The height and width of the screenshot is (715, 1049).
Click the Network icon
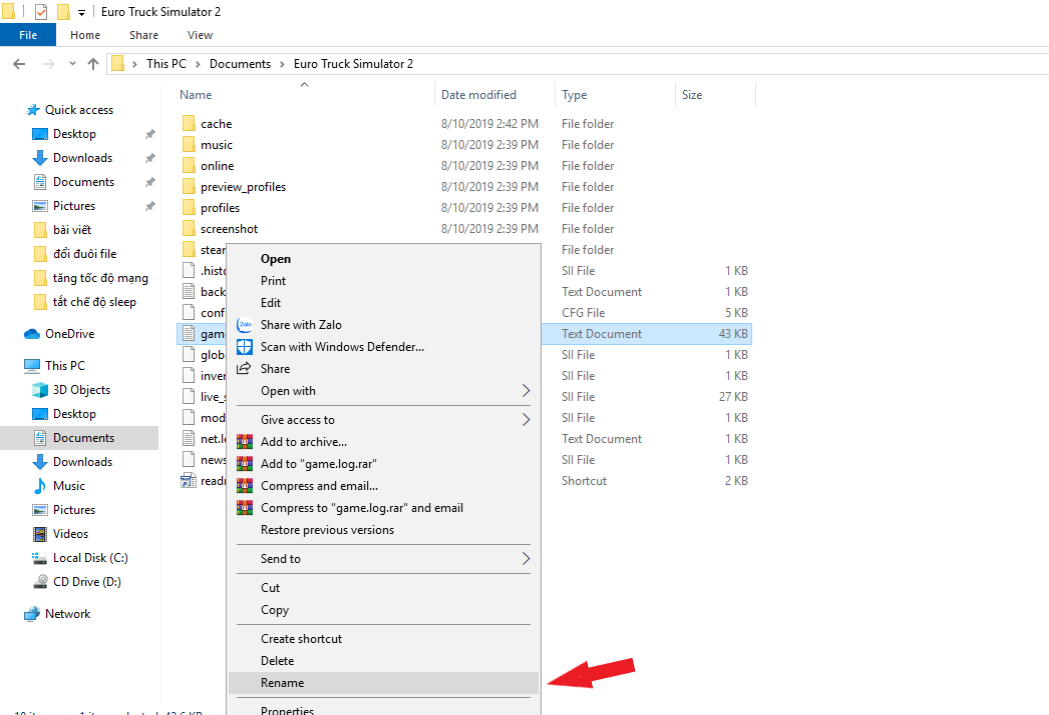(32, 613)
